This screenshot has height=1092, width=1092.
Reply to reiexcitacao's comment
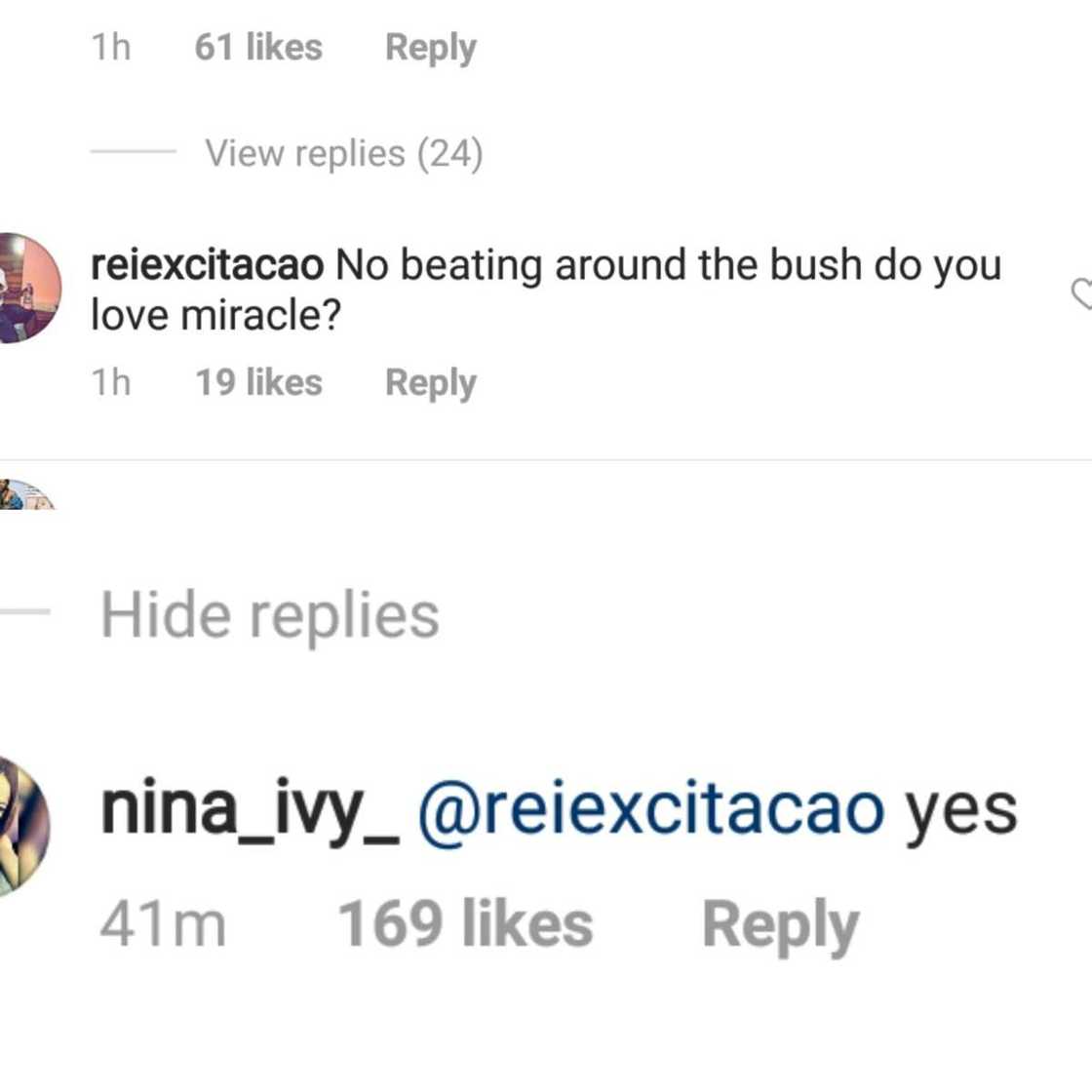[430, 382]
